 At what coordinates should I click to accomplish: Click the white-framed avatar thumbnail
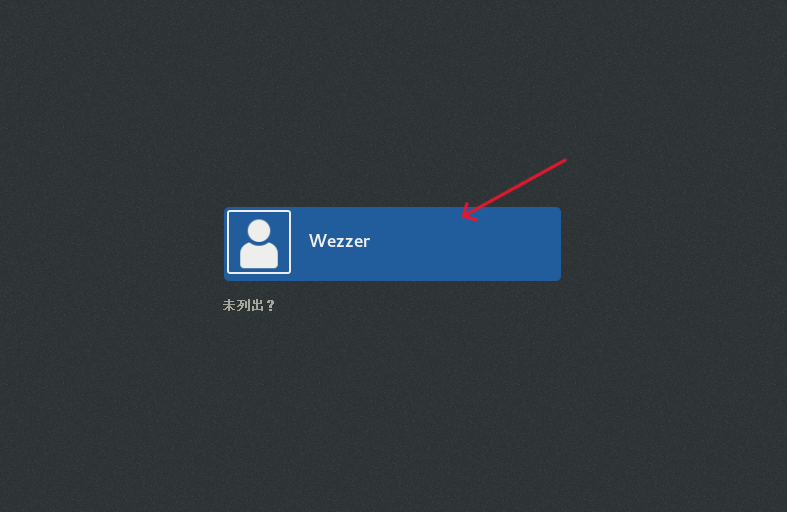point(259,242)
